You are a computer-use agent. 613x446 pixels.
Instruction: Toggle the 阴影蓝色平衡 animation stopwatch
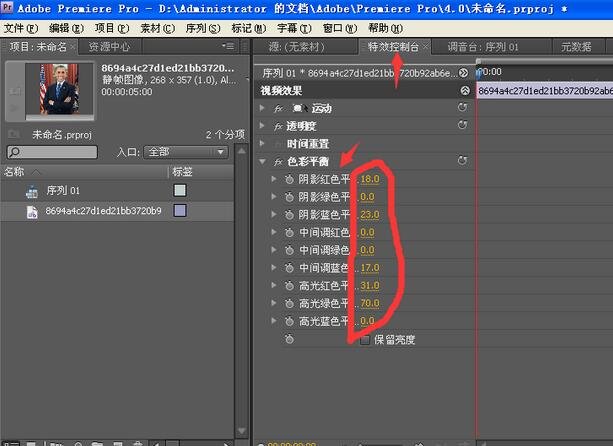(x=289, y=215)
